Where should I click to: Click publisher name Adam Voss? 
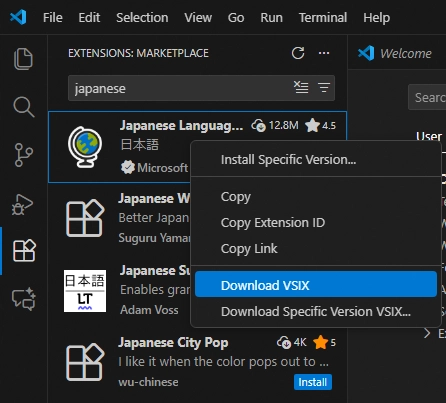pos(149,310)
